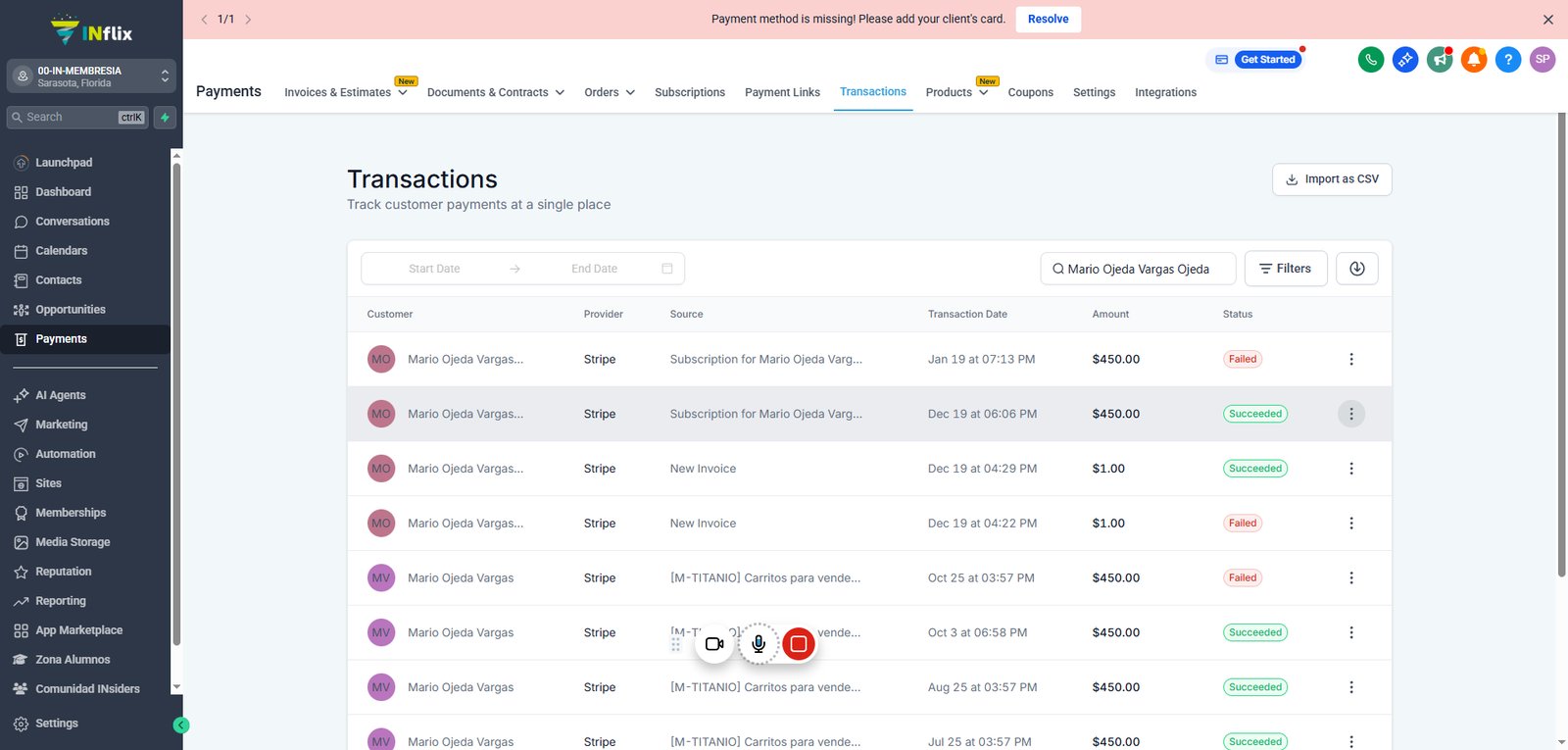
Task: Toggle the microphone in recording controls
Action: 758,644
